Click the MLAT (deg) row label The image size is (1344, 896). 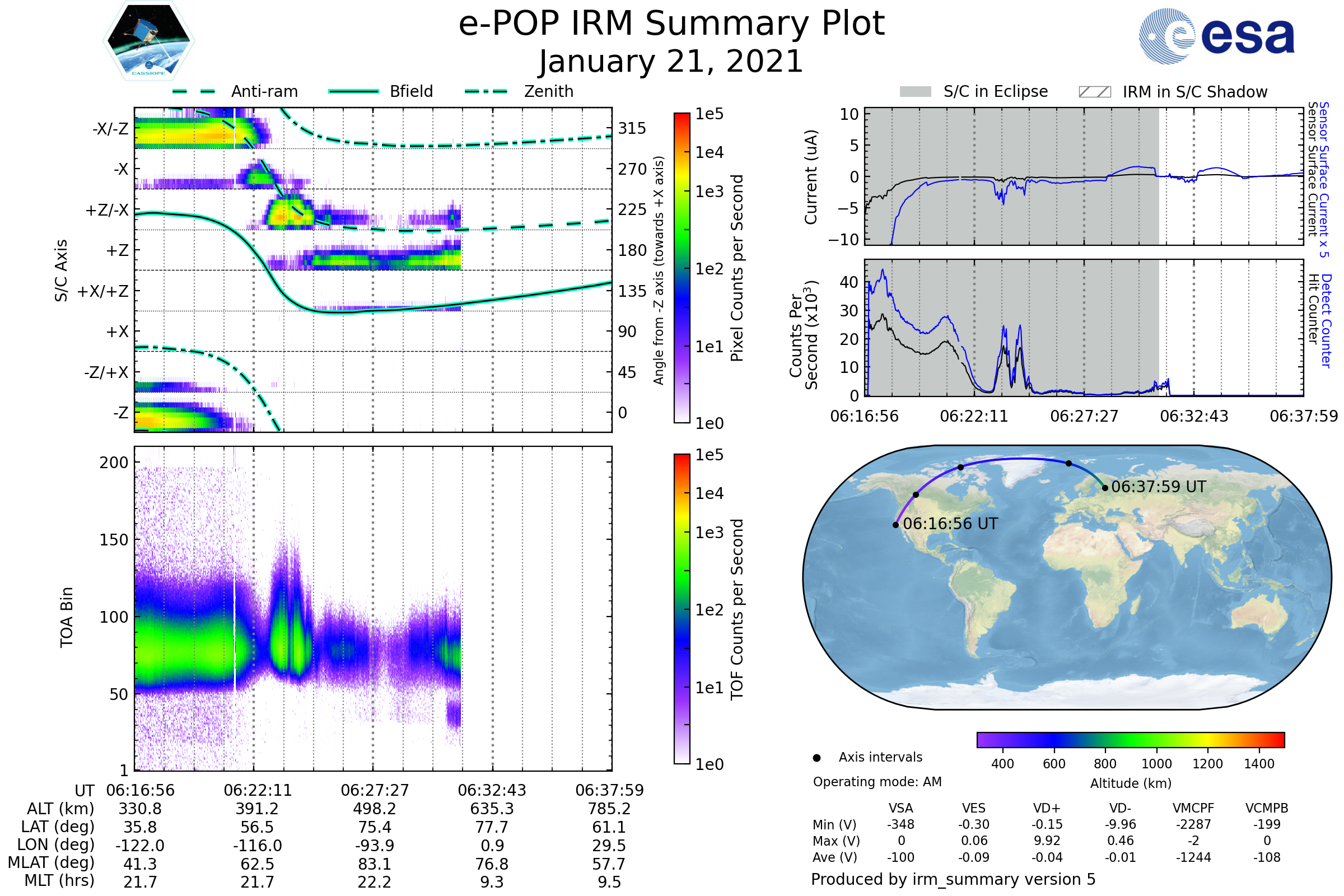(x=52, y=863)
